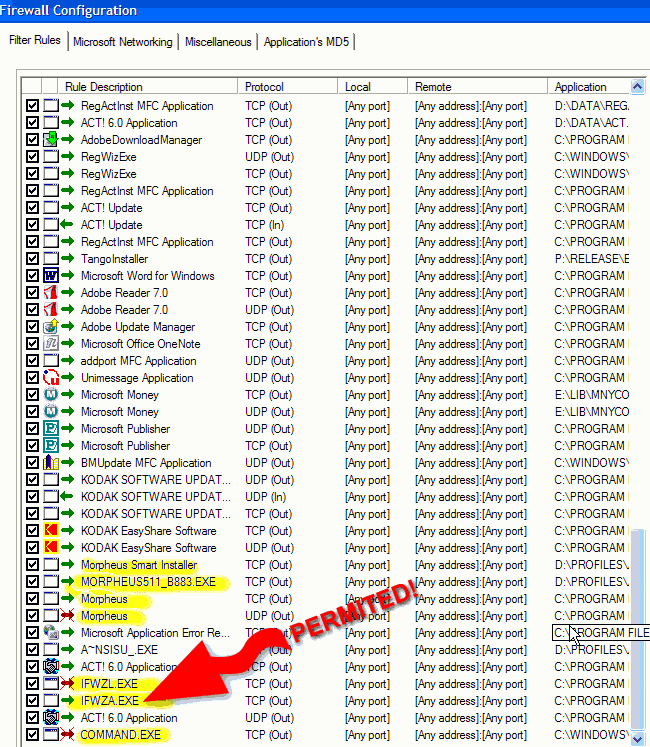Select the Microsoft Office OneNote icon
Screen dimensions: 650x747
[x=51, y=344]
